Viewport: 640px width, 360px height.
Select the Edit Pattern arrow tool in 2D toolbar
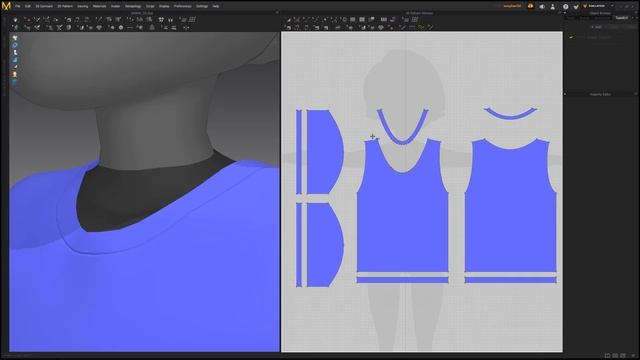click(x=289, y=20)
